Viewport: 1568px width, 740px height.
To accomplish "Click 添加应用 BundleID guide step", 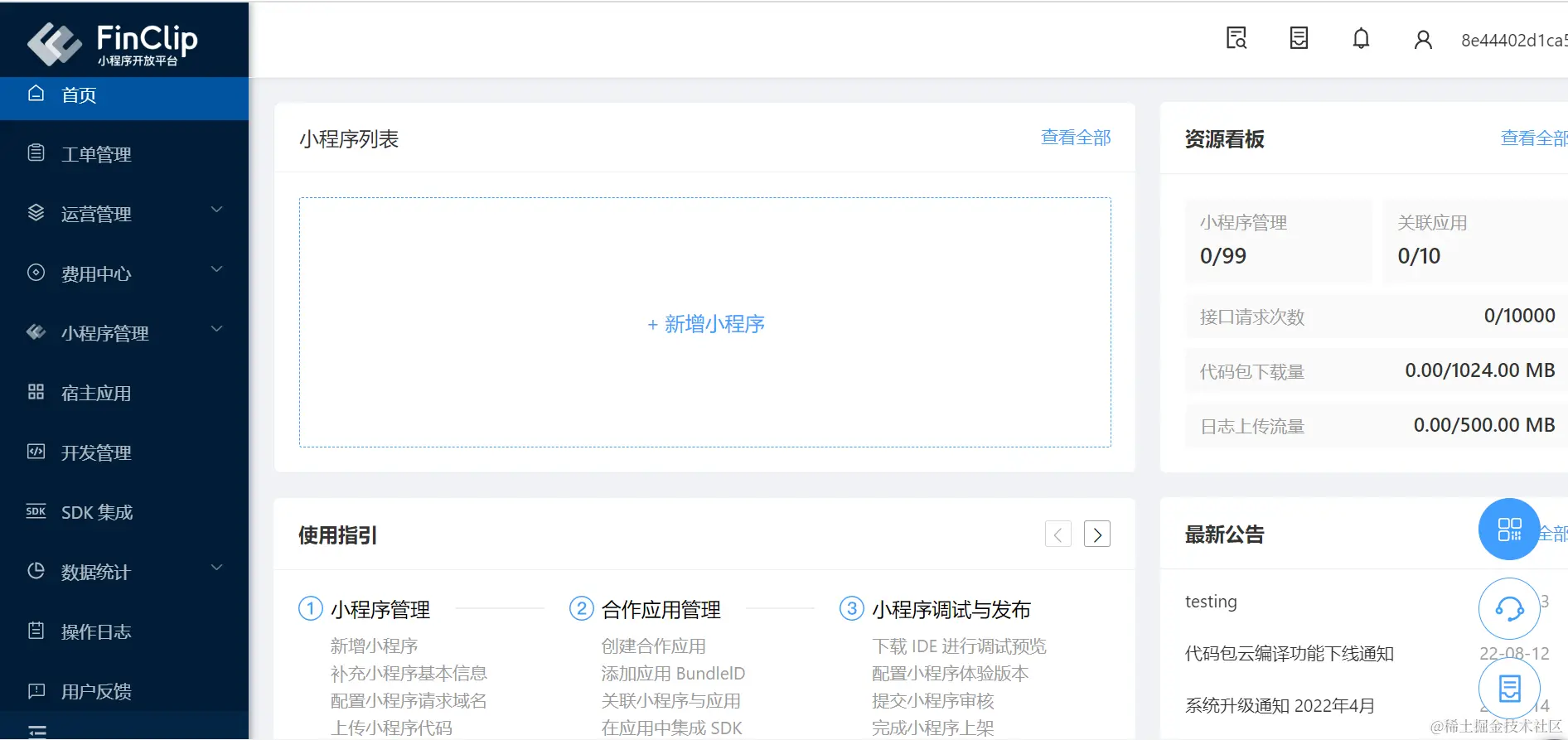I will pyautogui.click(x=673, y=673).
